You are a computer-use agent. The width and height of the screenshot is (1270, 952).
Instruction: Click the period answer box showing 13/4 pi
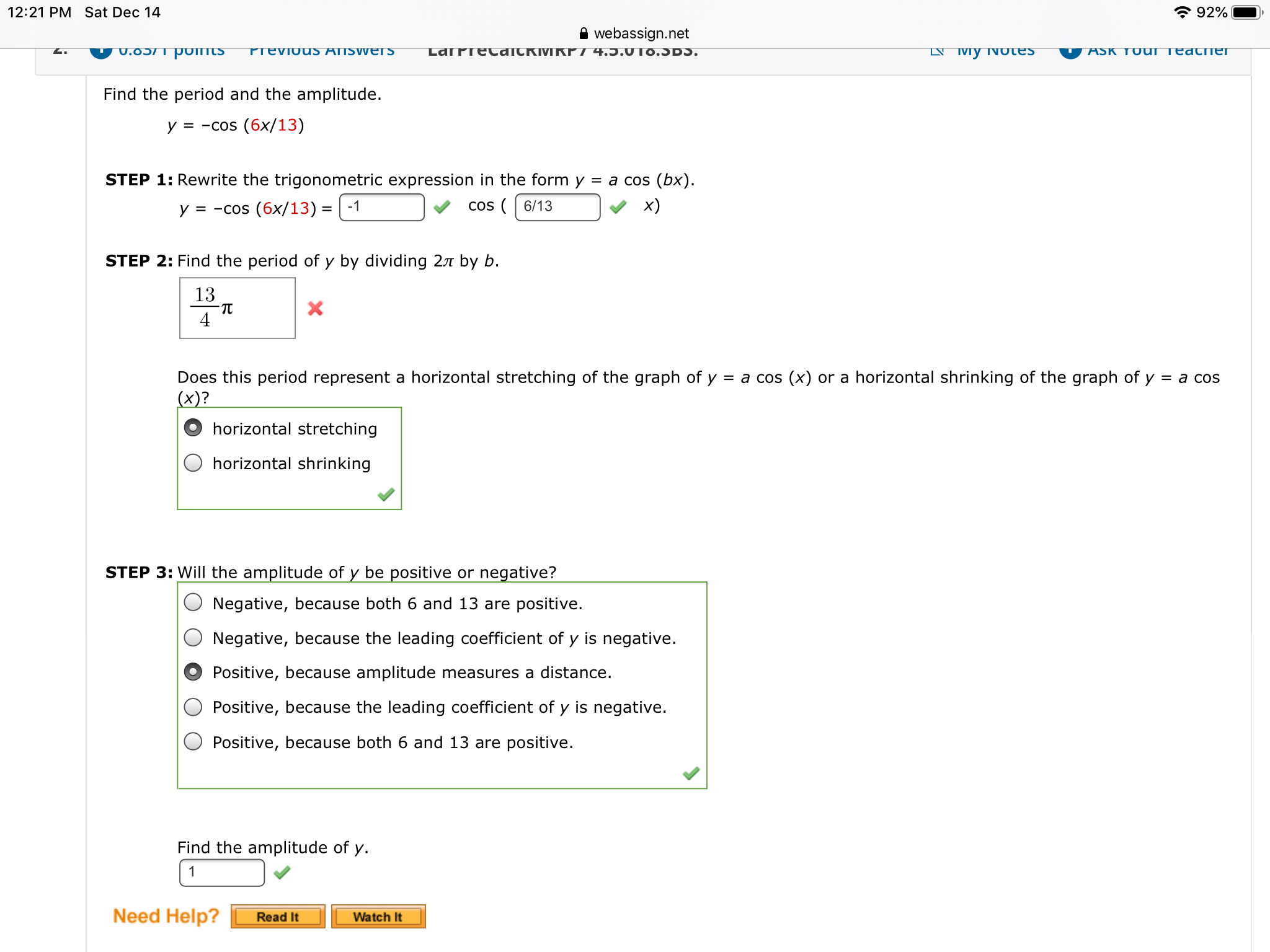tap(237, 308)
